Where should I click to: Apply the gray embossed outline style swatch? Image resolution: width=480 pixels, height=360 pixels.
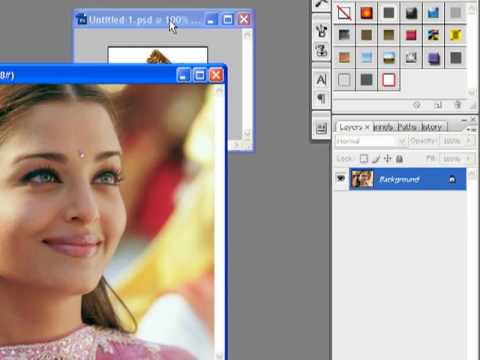(411, 57)
